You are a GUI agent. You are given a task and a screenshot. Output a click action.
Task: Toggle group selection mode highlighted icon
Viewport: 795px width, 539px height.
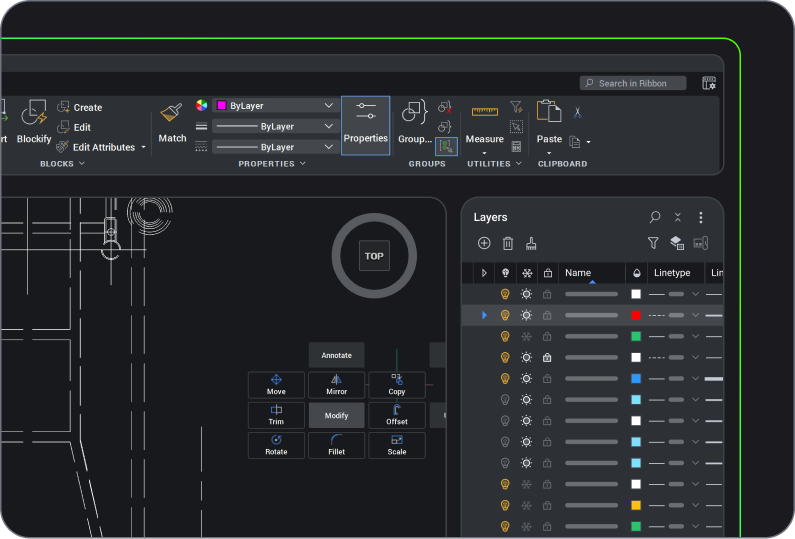446,147
